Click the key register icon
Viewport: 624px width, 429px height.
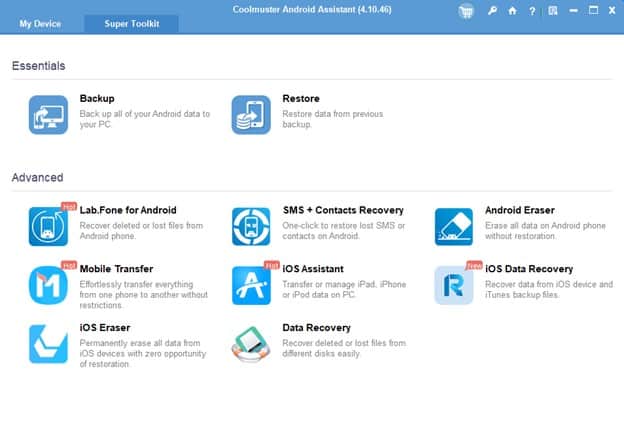click(492, 11)
